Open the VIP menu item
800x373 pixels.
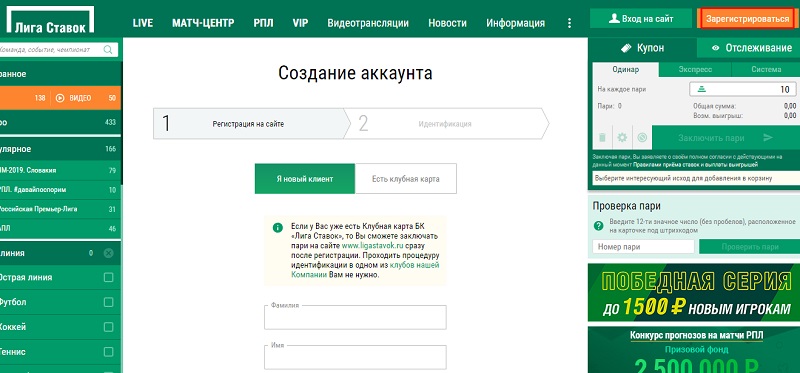click(x=301, y=23)
